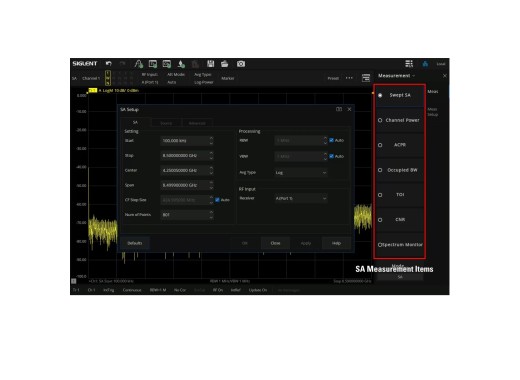This screenshot has height=380, width=520.
Task: Select the Channel Power measurement
Action: 400,120
